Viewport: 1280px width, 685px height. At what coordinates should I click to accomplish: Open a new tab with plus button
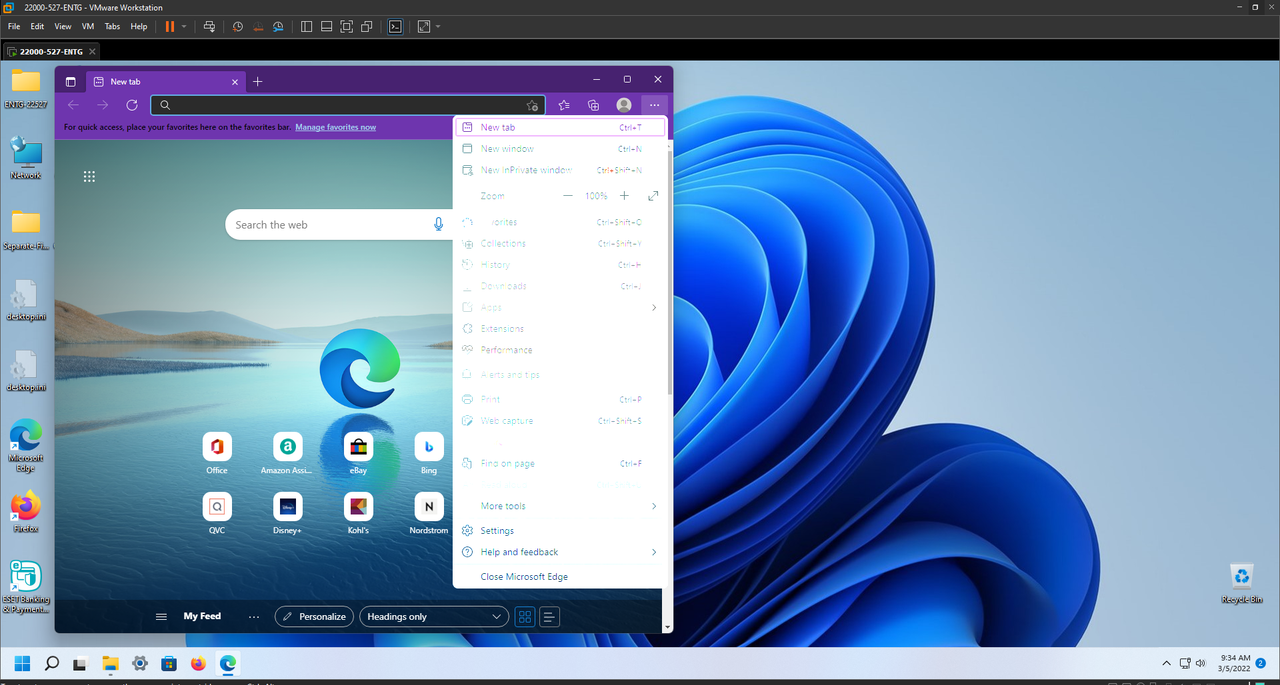257,81
